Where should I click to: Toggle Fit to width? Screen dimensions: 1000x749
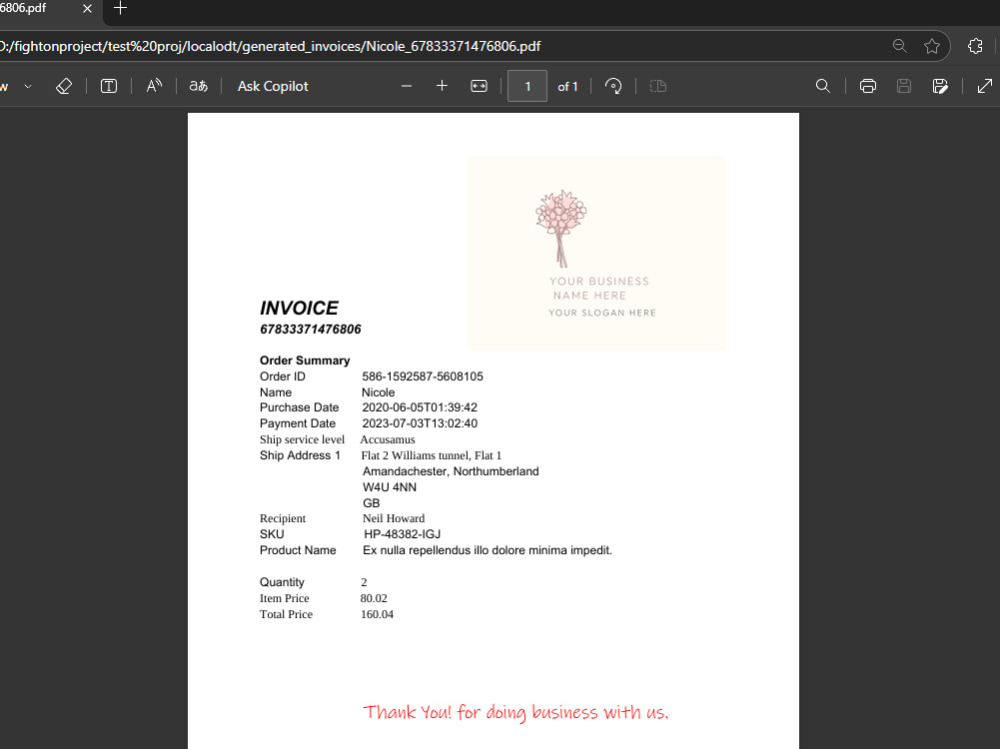479,86
